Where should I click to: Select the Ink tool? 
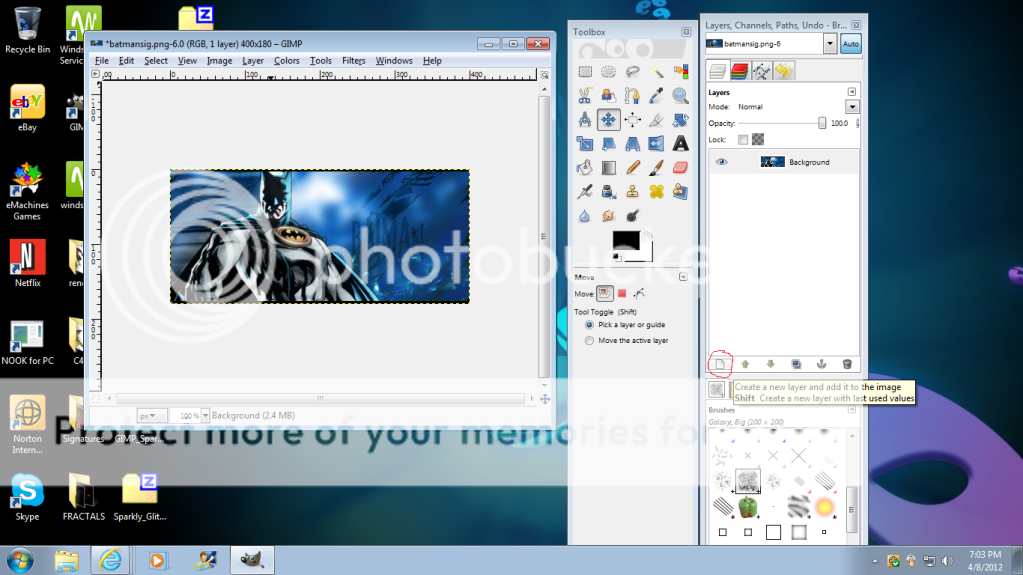608,192
